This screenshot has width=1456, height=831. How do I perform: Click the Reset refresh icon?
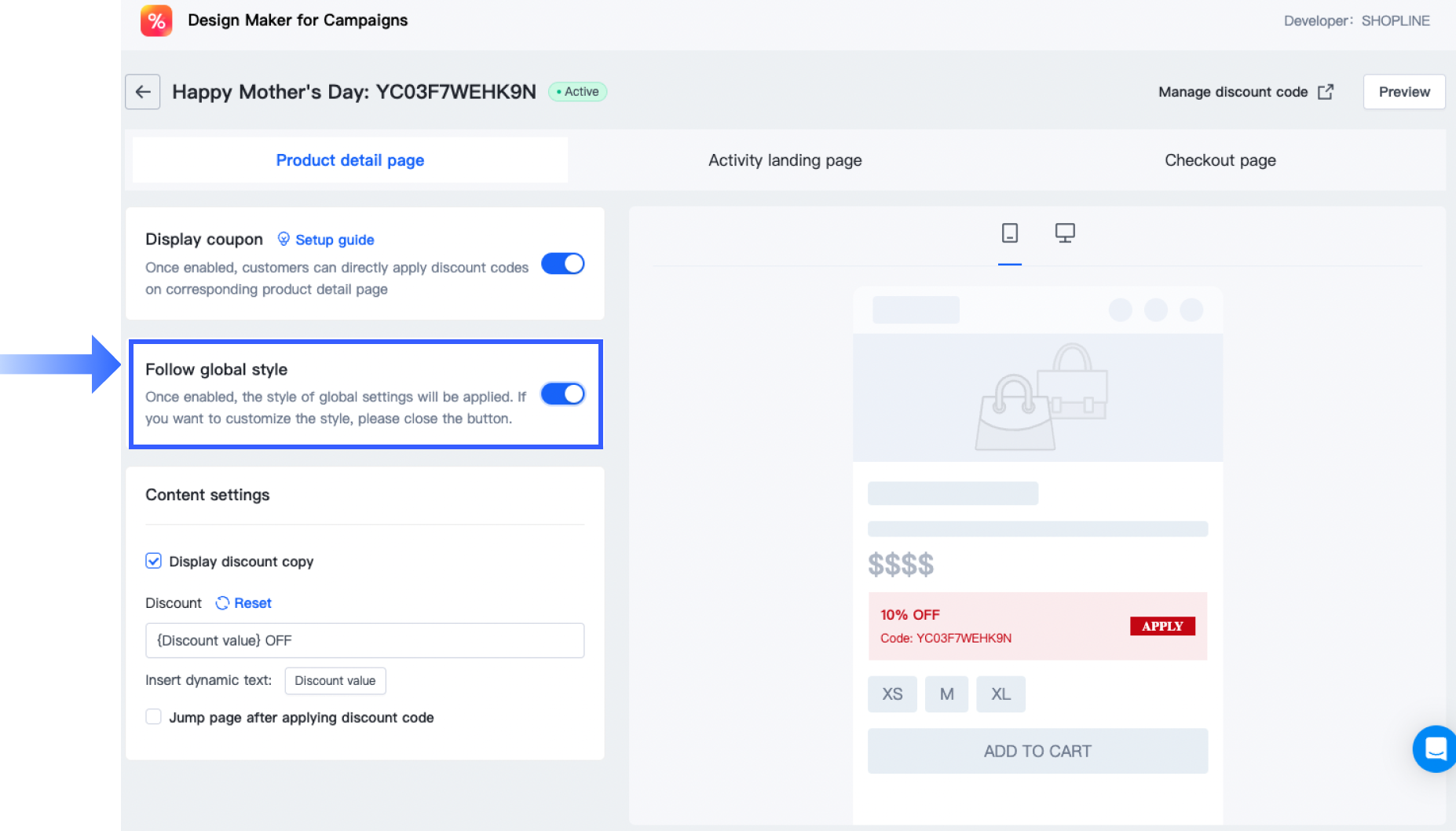[222, 603]
